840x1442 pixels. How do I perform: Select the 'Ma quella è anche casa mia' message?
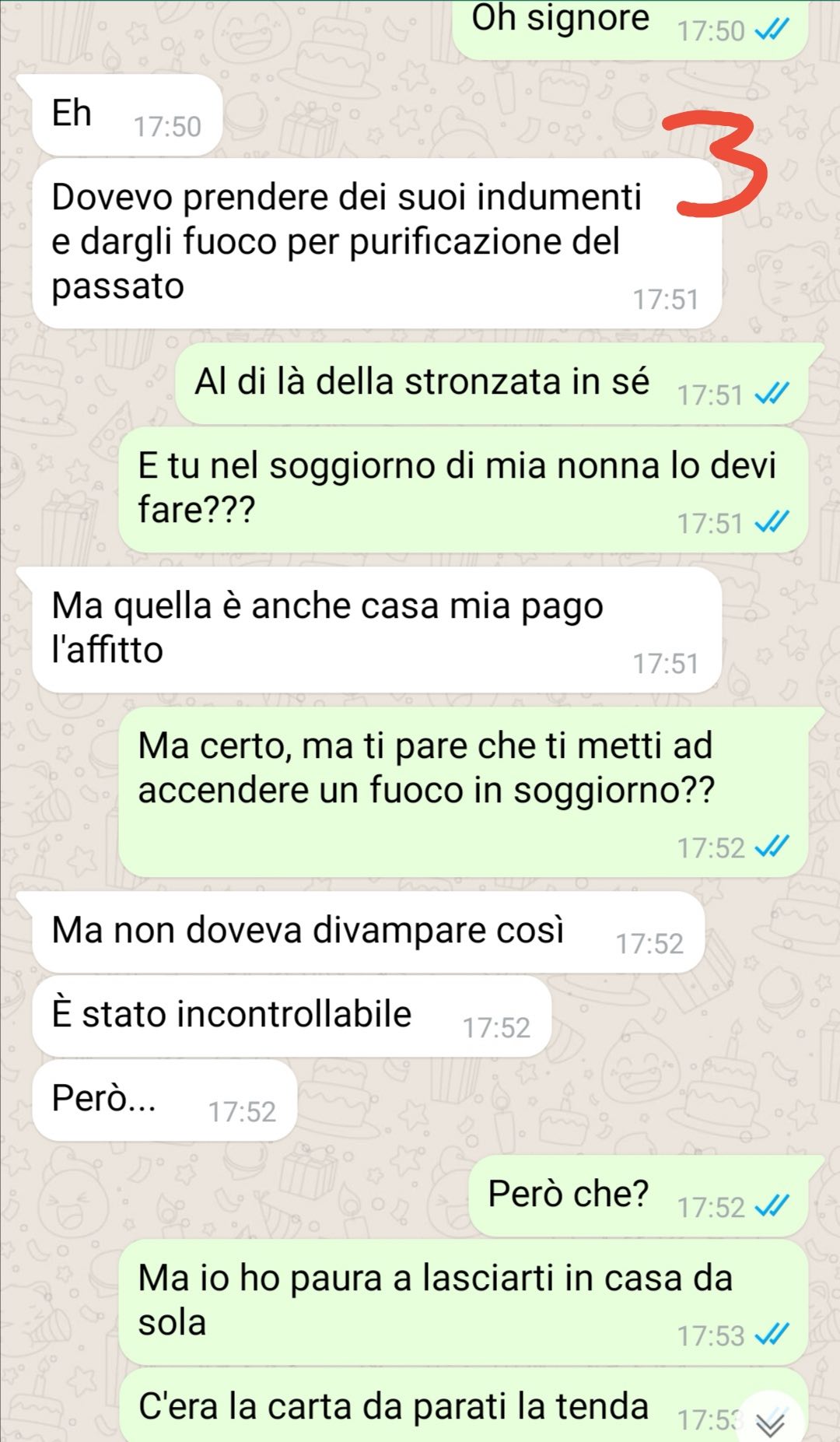point(376,629)
